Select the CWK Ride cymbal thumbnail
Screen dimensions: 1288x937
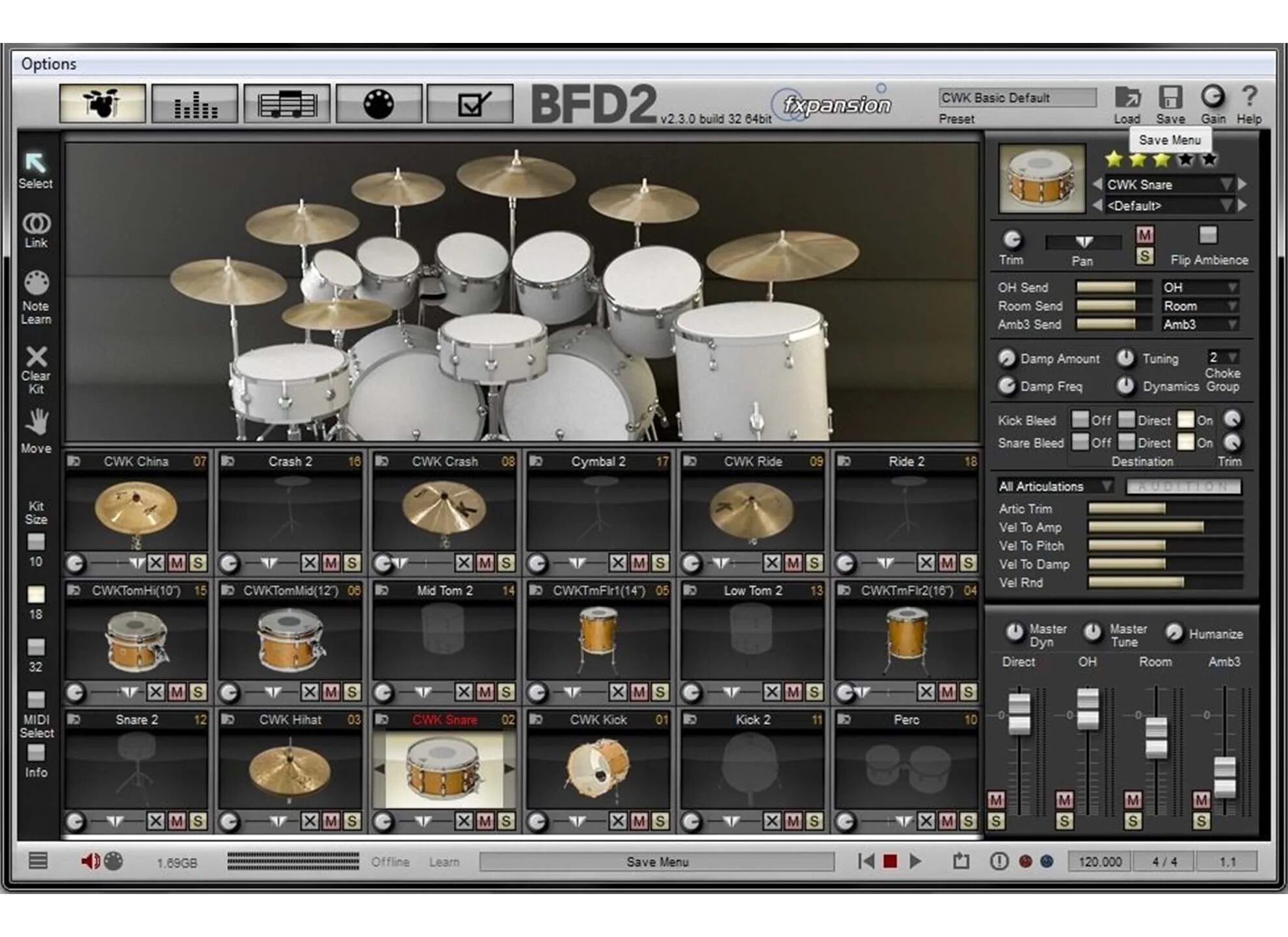point(751,513)
